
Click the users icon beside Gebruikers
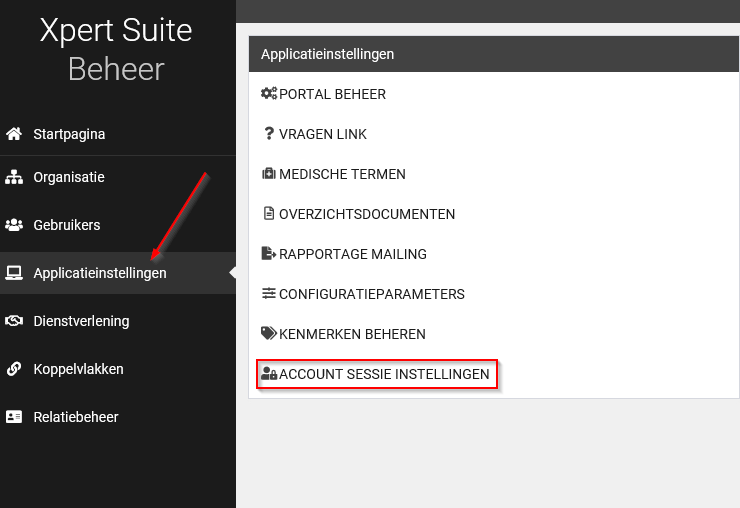14,225
